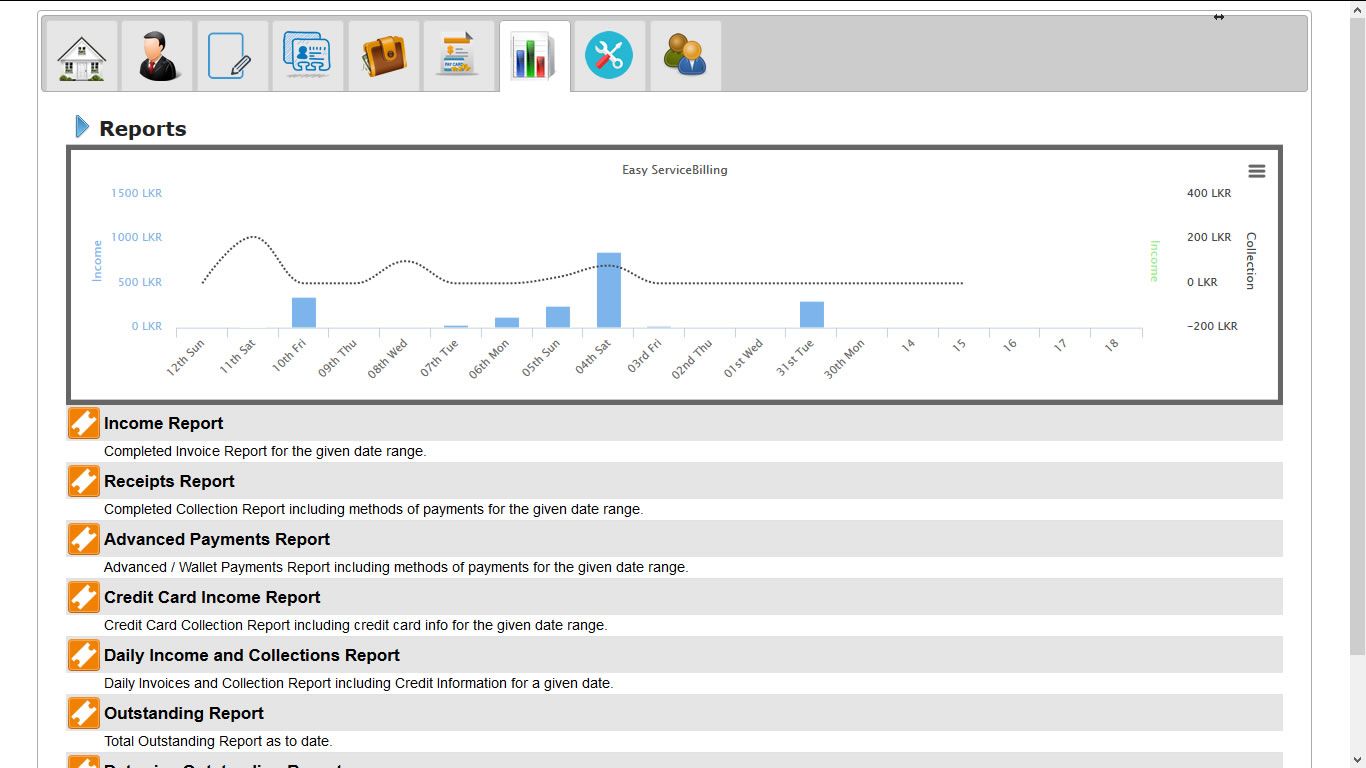
Task: Open the Daily Income and Collections Report
Action: 252,655
